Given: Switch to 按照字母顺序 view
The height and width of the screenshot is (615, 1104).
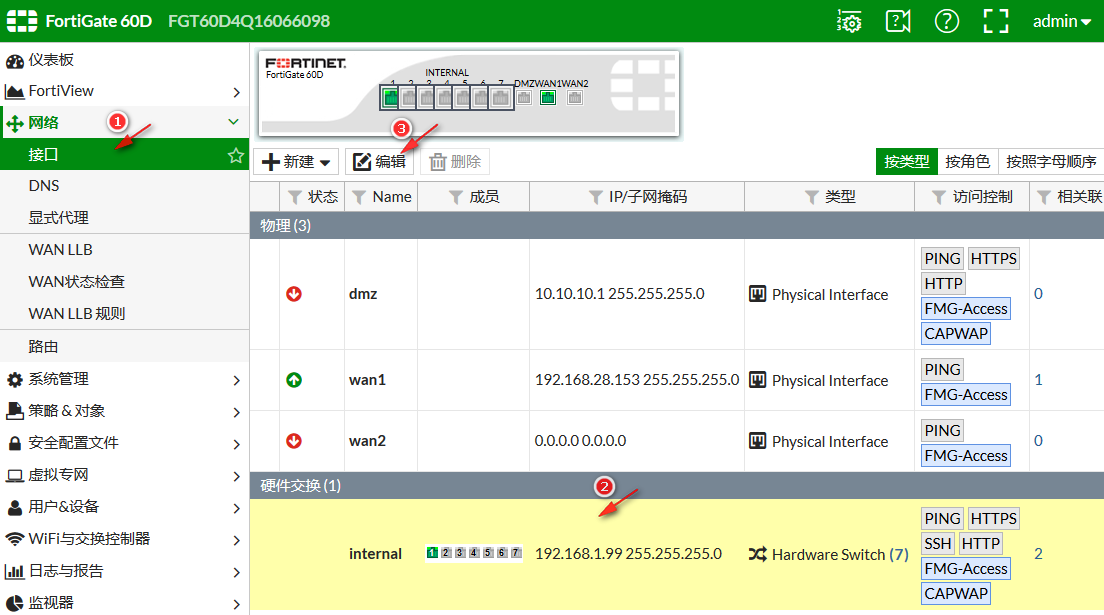Looking at the screenshot, I should point(1051,161).
